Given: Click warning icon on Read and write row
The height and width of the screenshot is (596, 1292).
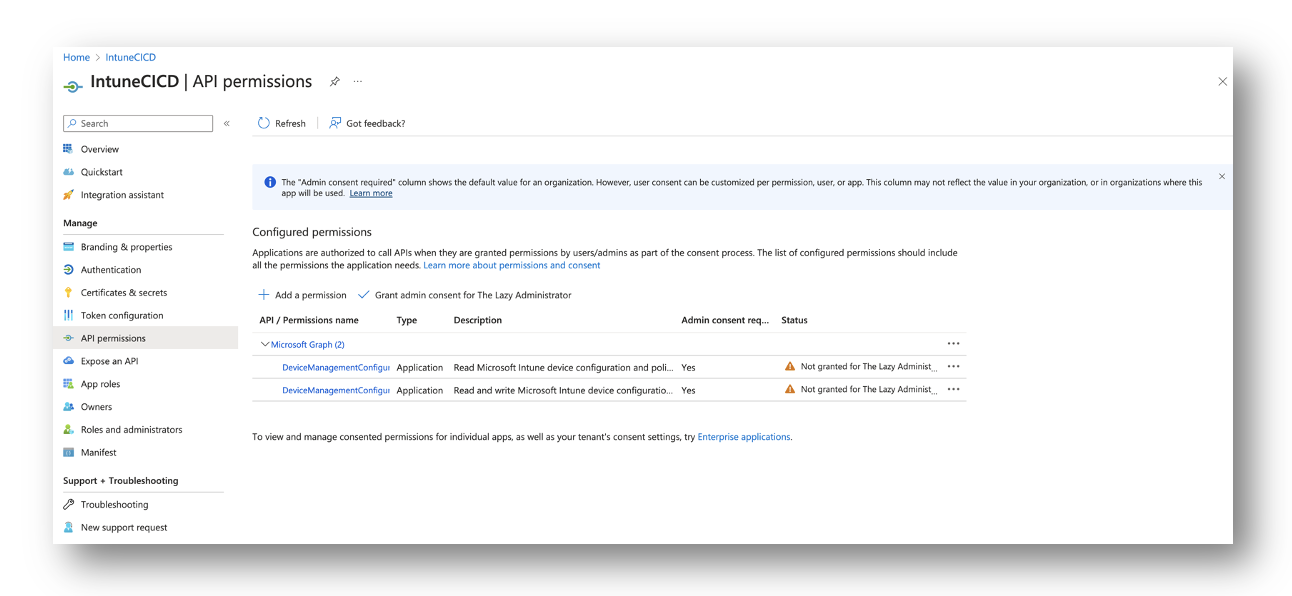Looking at the screenshot, I should coord(790,390).
